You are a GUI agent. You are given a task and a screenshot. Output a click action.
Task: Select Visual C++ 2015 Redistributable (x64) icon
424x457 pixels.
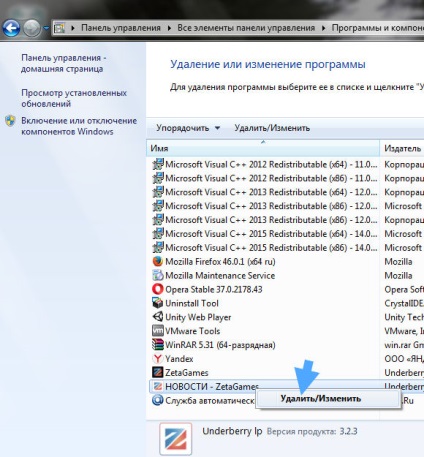(x=158, y=234)
